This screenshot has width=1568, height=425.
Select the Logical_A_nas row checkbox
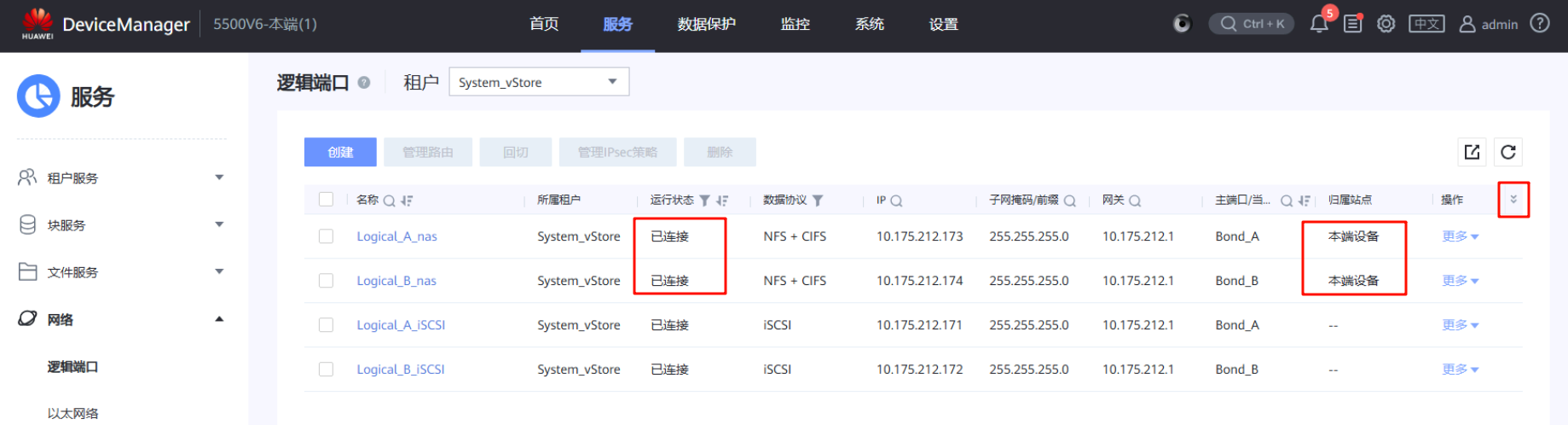(x=326, y=236)
